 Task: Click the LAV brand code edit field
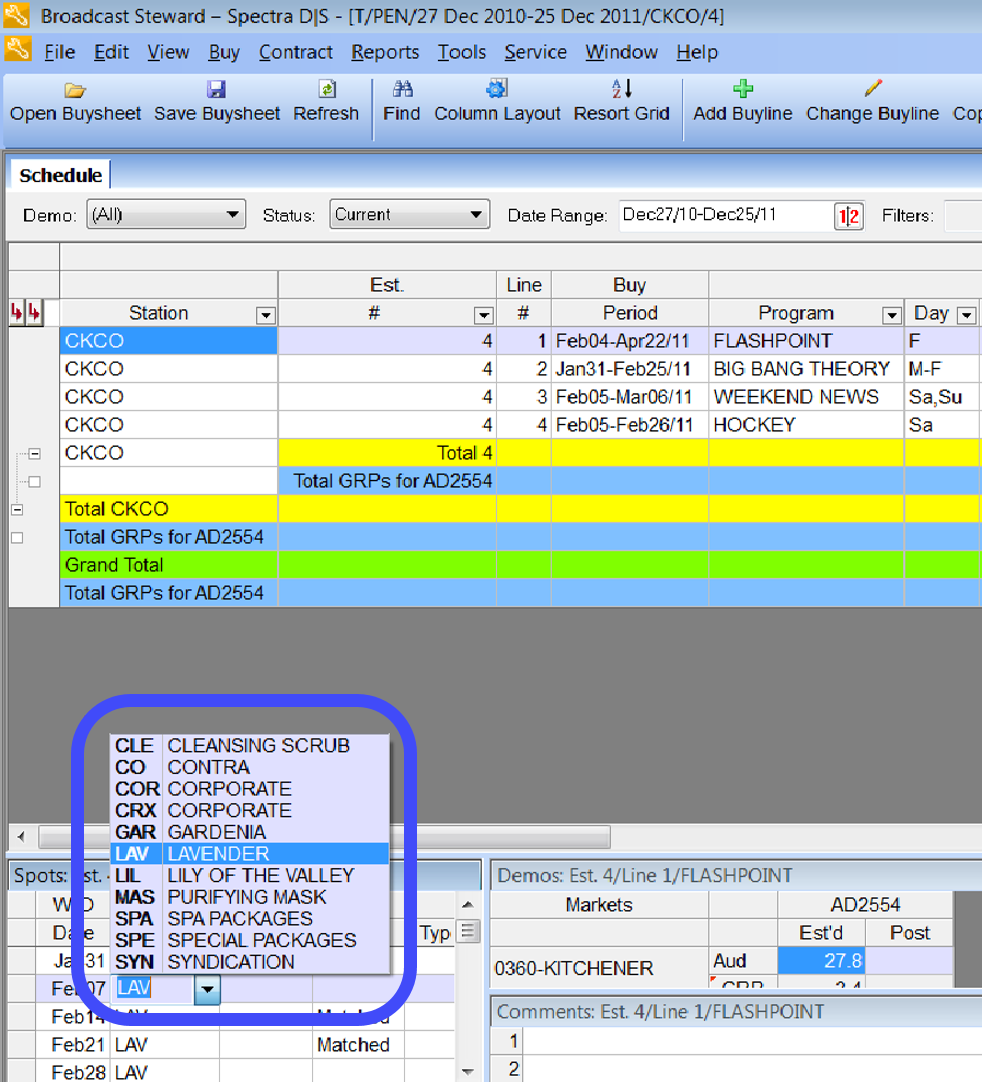click(153, 989)
